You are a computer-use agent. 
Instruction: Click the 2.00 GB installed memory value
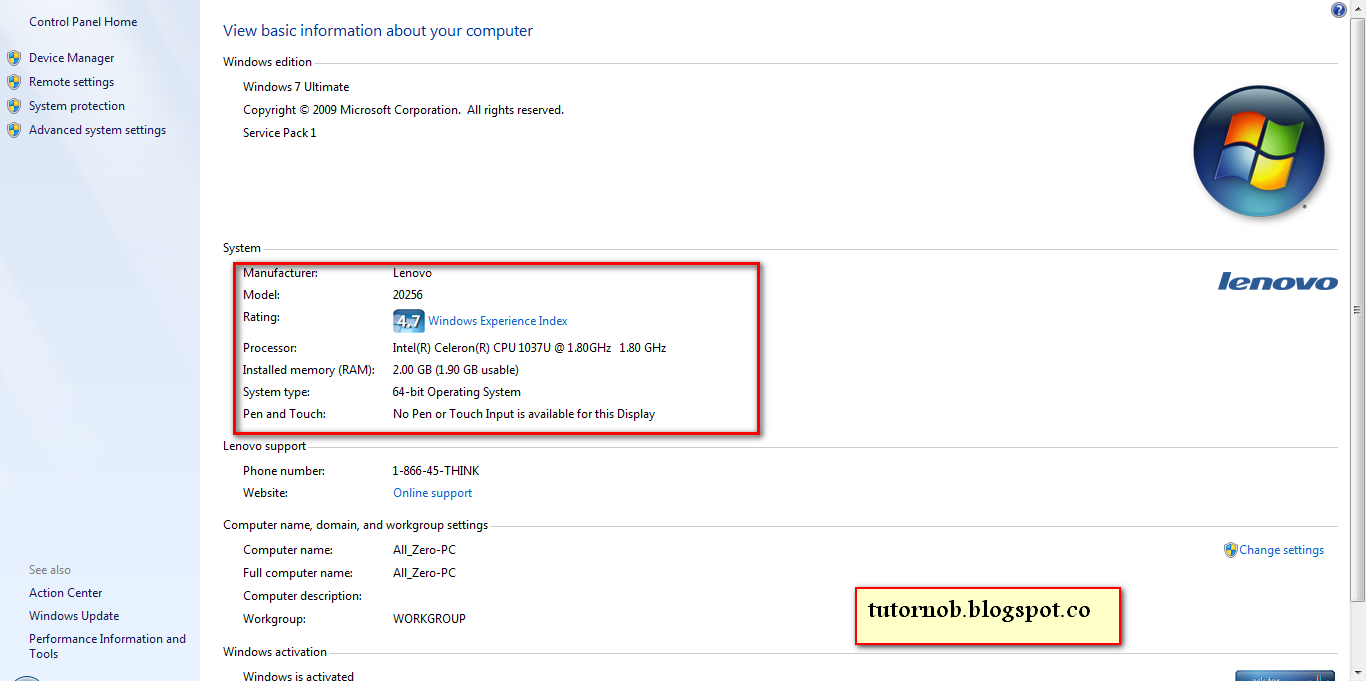[455, 370]
